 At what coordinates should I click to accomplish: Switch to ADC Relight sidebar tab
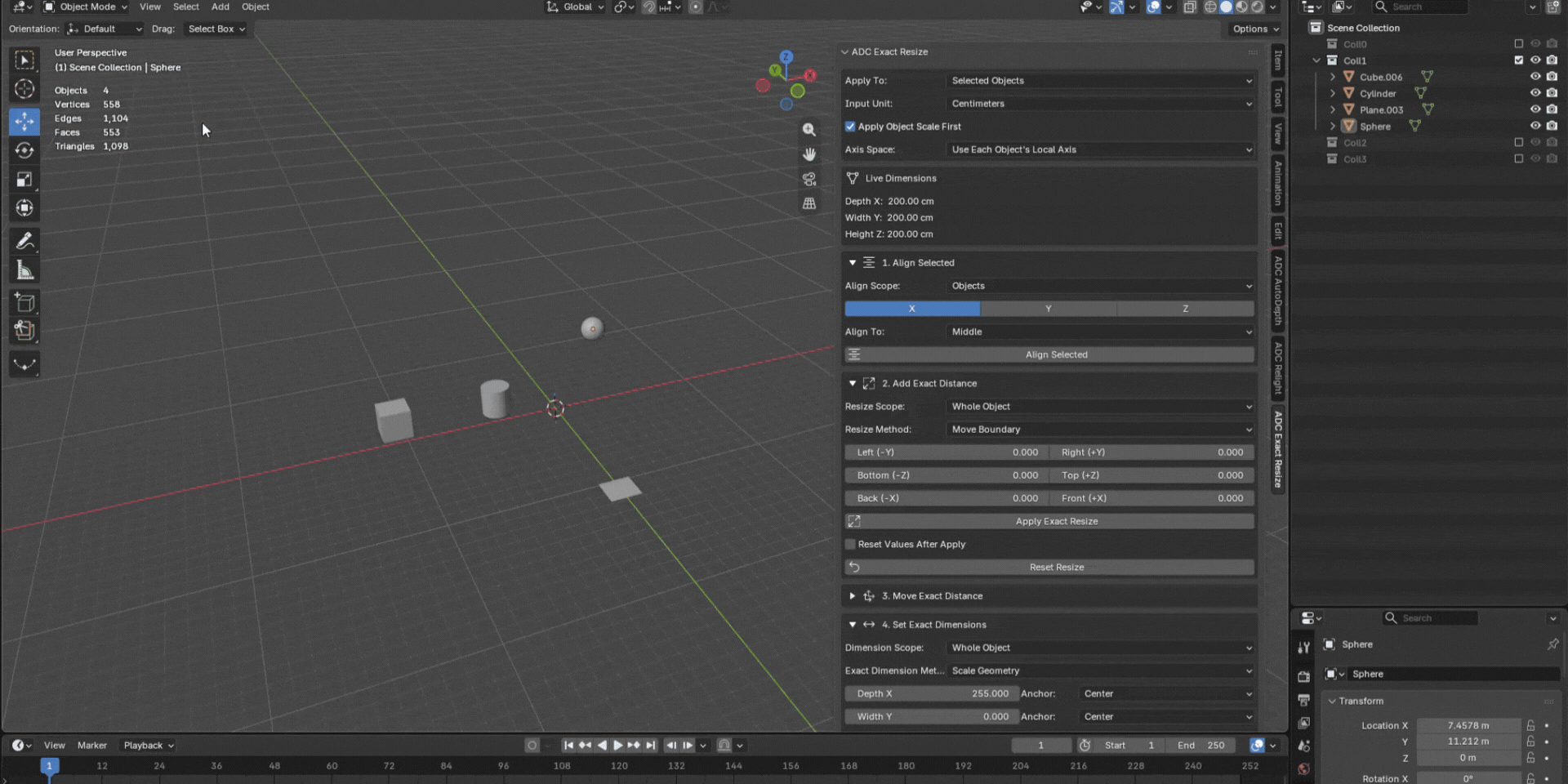(1278, 367)
